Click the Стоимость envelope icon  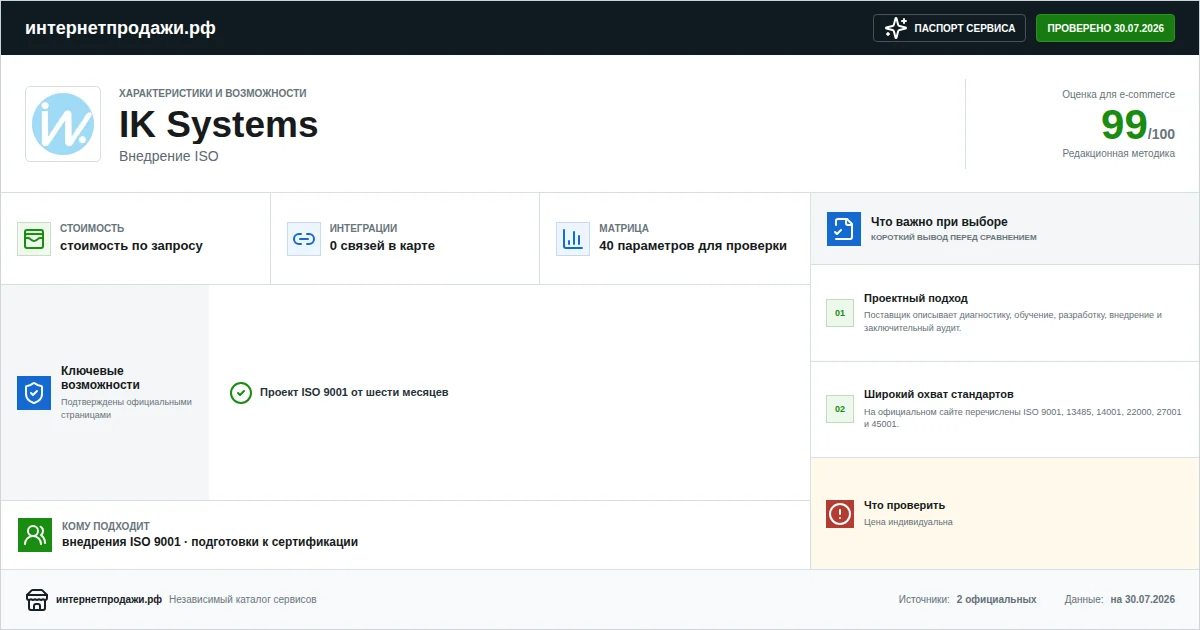(34, 239)
